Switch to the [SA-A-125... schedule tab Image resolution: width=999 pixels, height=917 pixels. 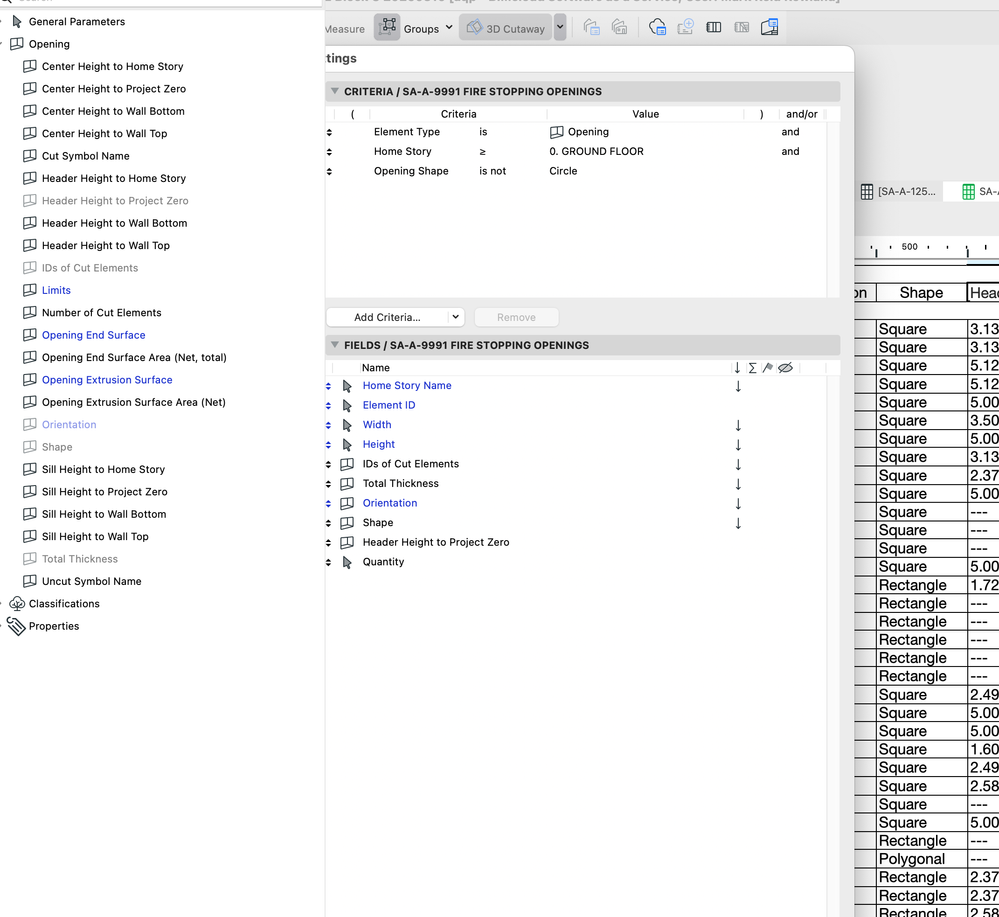point(898,192)
